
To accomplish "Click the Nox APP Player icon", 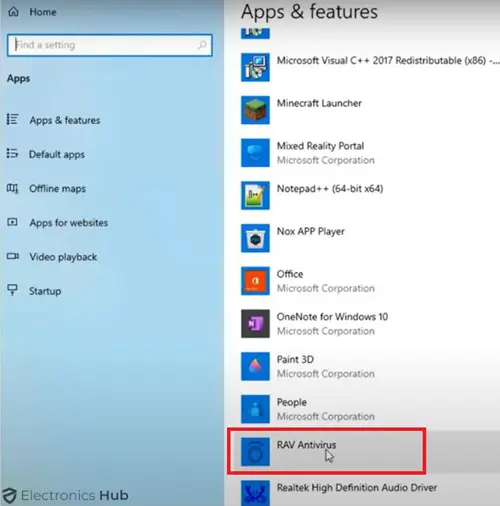I will point(255,238).
